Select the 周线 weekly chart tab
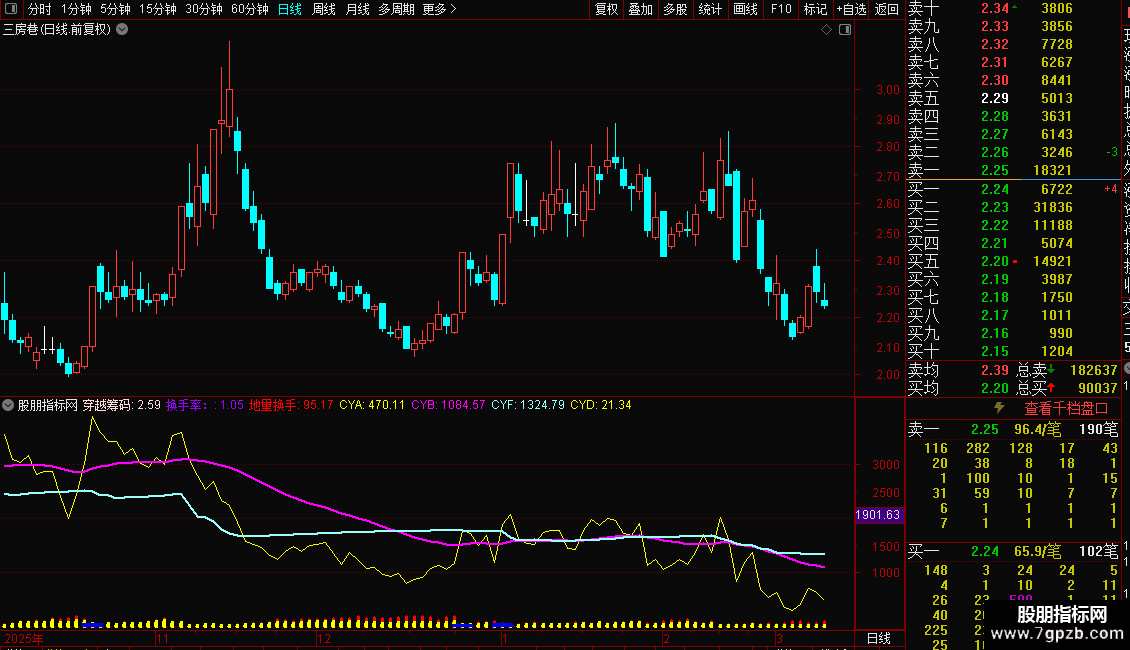The width and height of the screenshot is (1130, 650). 323,9
